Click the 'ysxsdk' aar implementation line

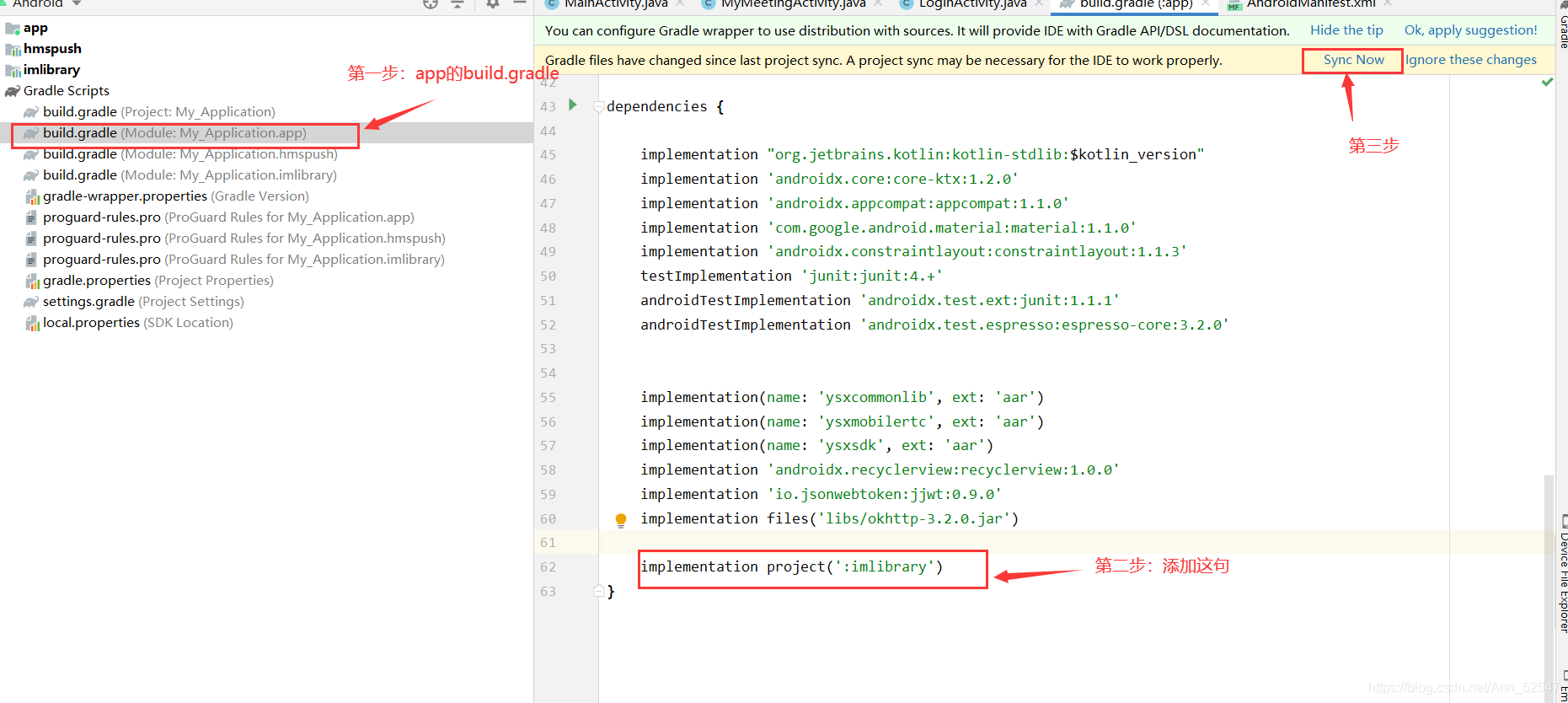click(816, 445)
